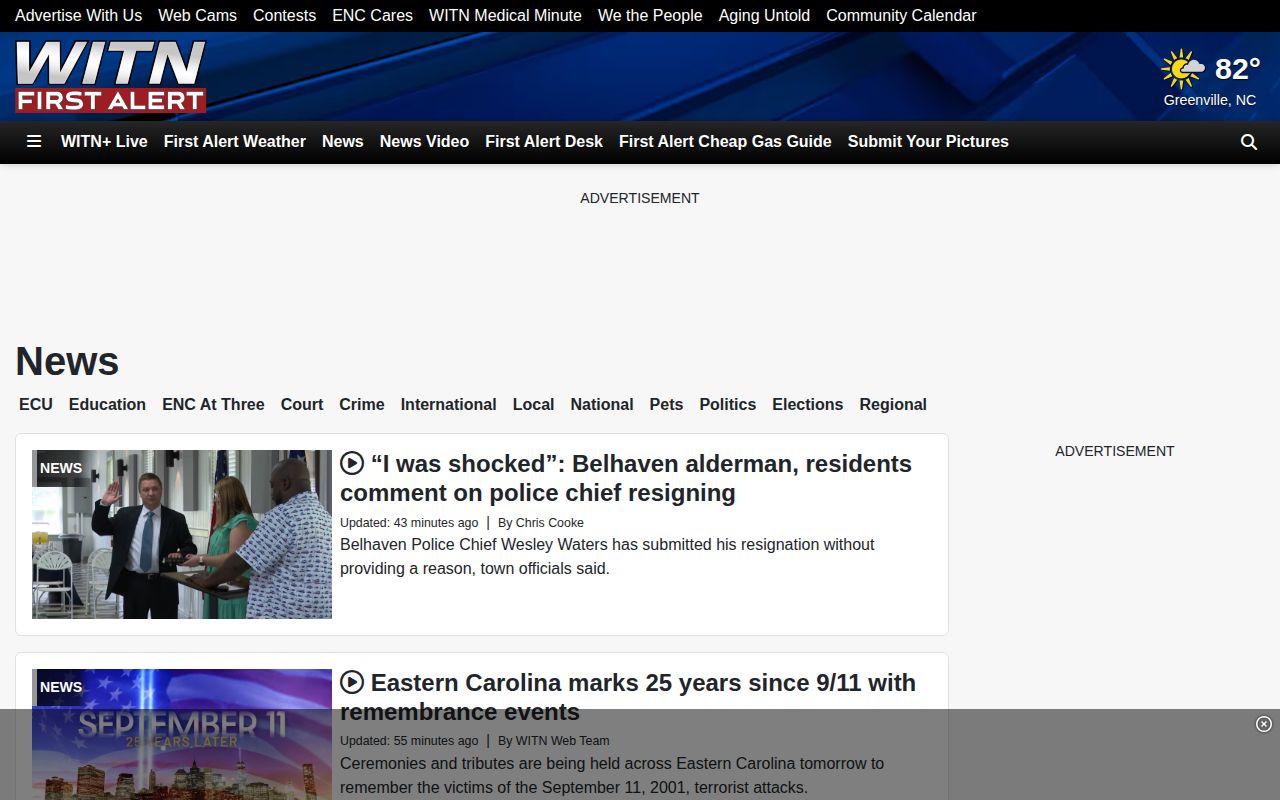This screenshot has height=800, width=1280.
Task: Visit First Alert Desk
Action: pyautogui.click(x=544, y=142)
